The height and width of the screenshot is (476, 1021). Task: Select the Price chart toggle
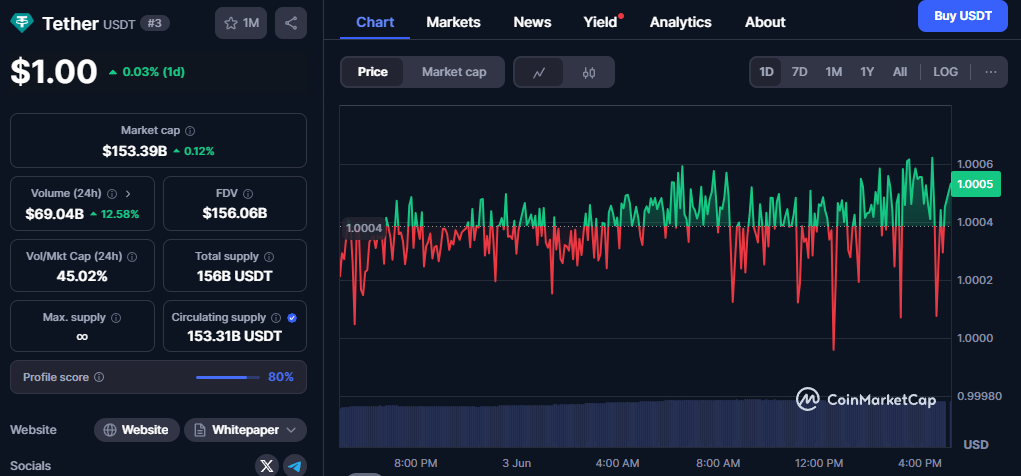[372, 72]
